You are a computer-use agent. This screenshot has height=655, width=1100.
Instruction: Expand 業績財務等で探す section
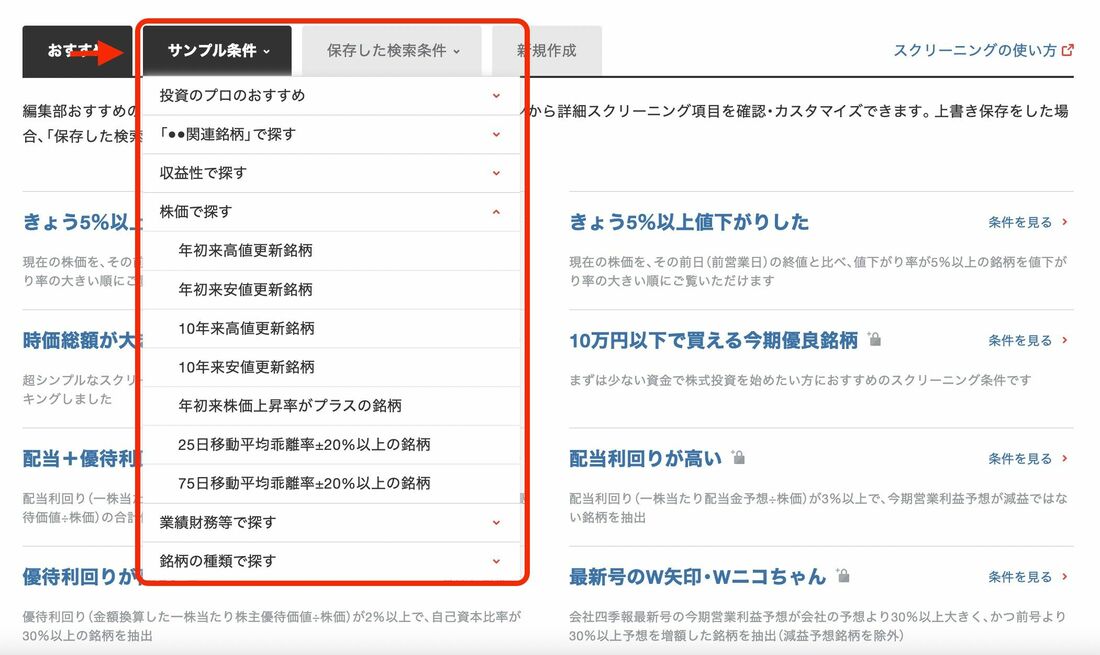click(332, 522)
